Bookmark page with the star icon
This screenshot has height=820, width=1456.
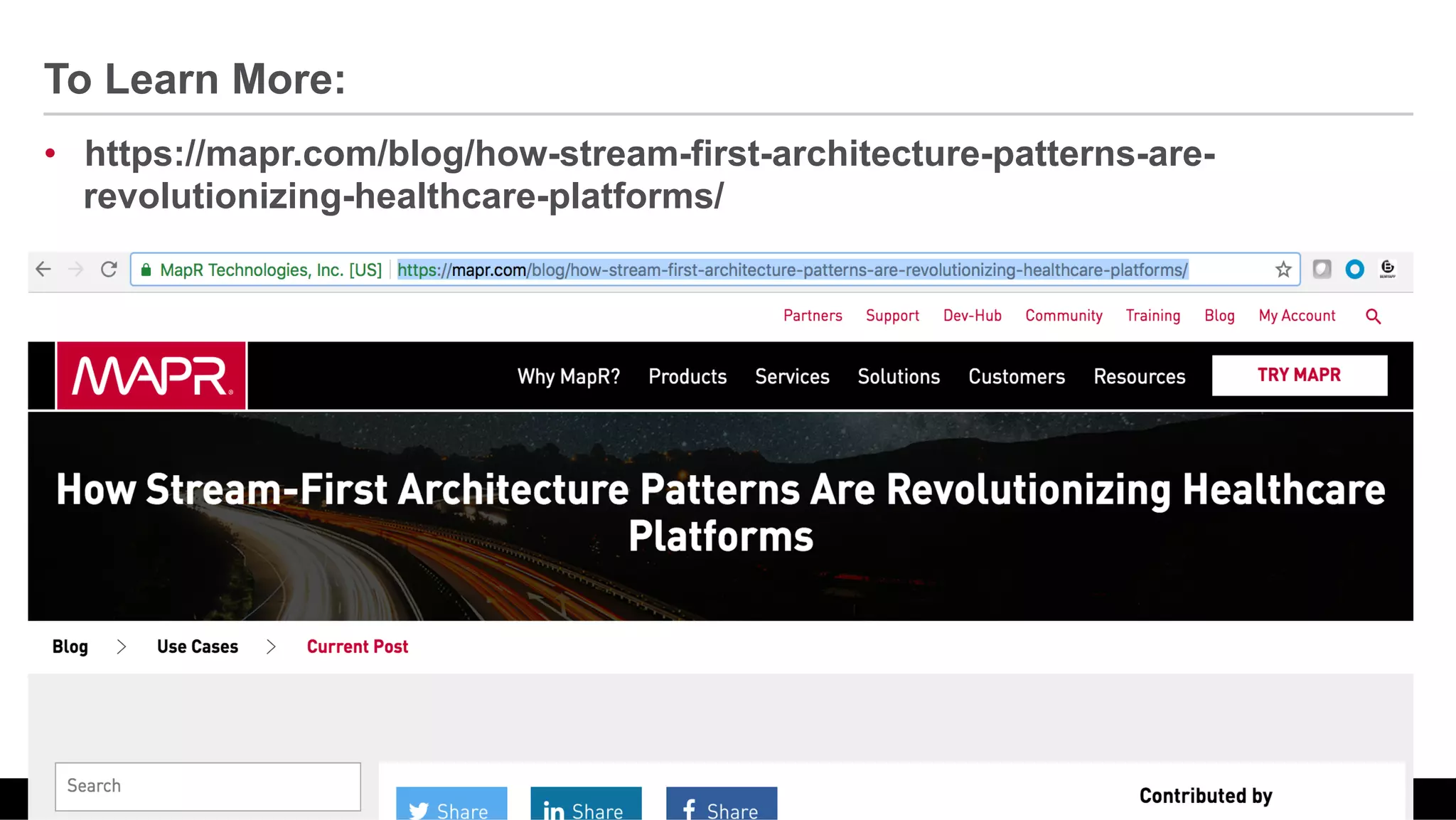(1283, 270)
